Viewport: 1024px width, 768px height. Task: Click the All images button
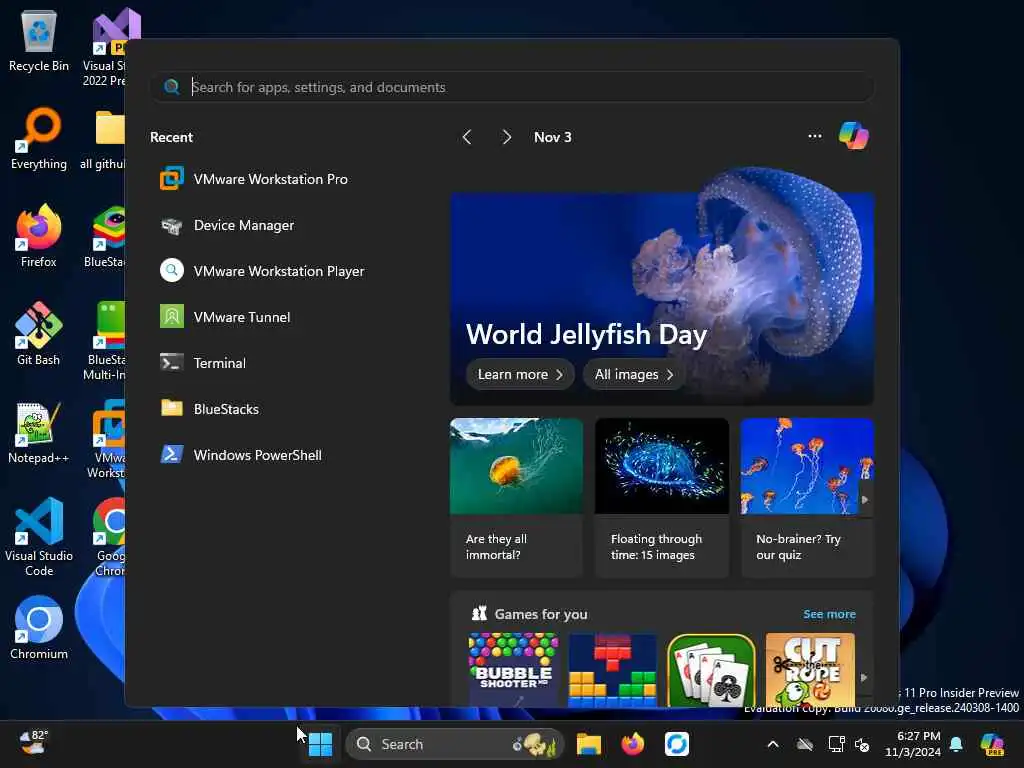[633, 374]
